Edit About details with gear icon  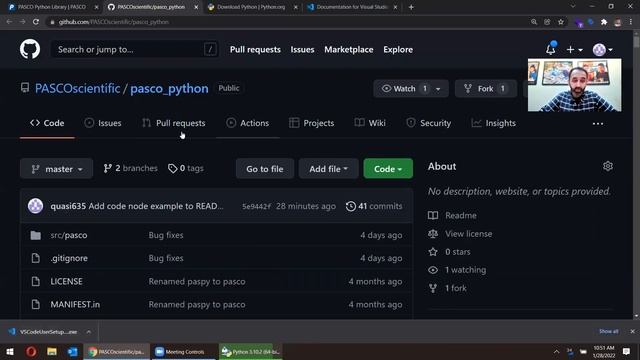(x=608, y=166)
